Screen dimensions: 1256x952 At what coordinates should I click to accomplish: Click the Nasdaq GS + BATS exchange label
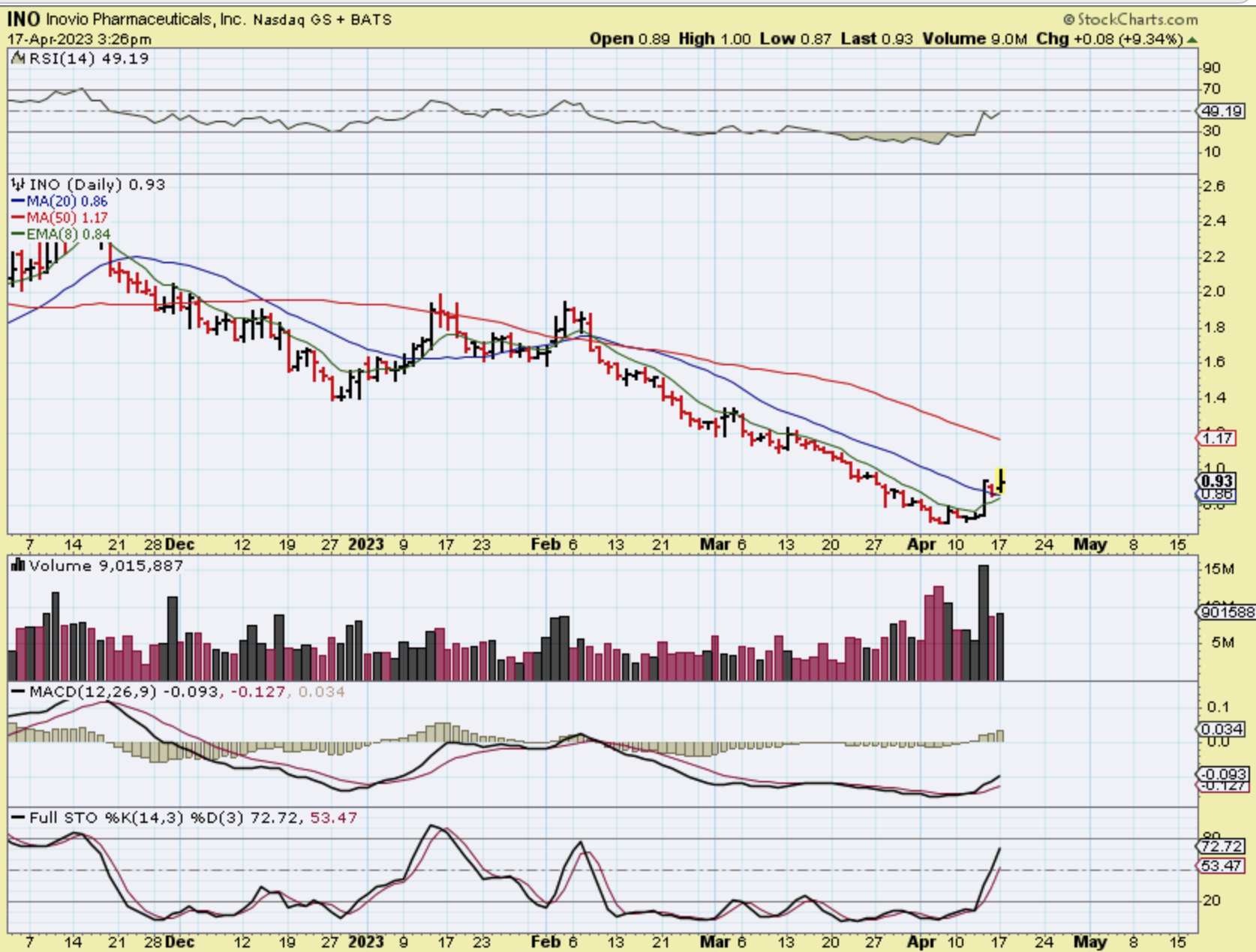323,20
